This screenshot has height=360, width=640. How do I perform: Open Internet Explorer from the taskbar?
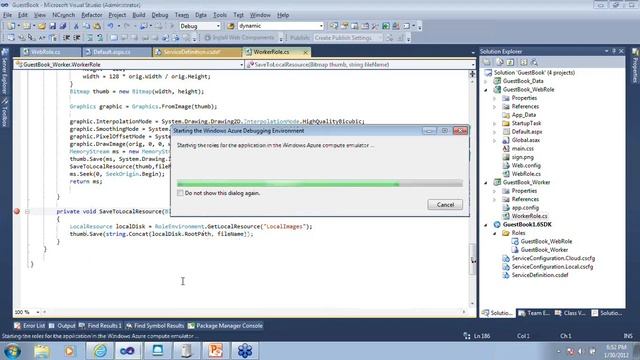100,351
